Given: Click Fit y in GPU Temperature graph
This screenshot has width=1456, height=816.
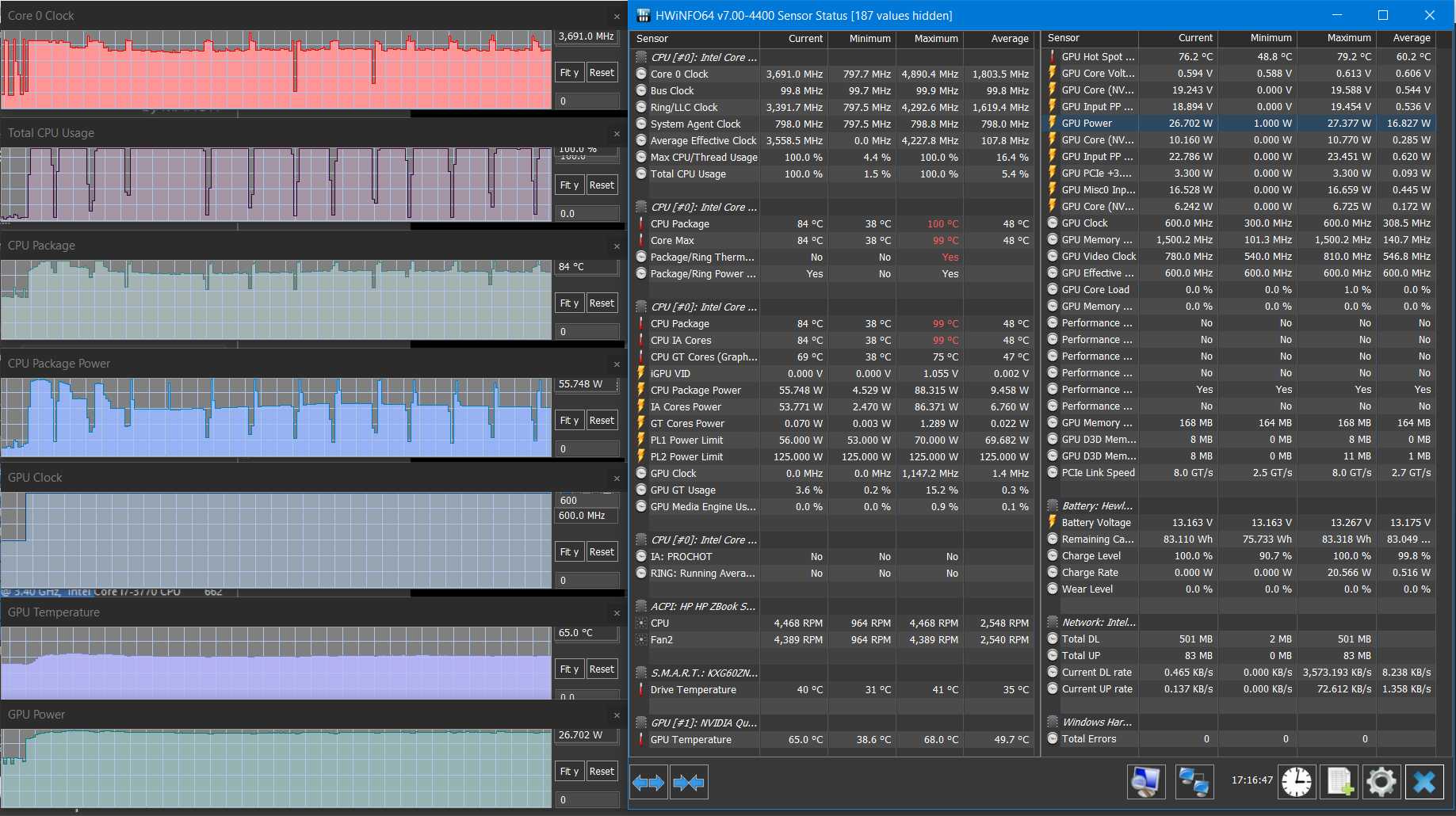Looking at the screenshot, I should click(569, 669).
